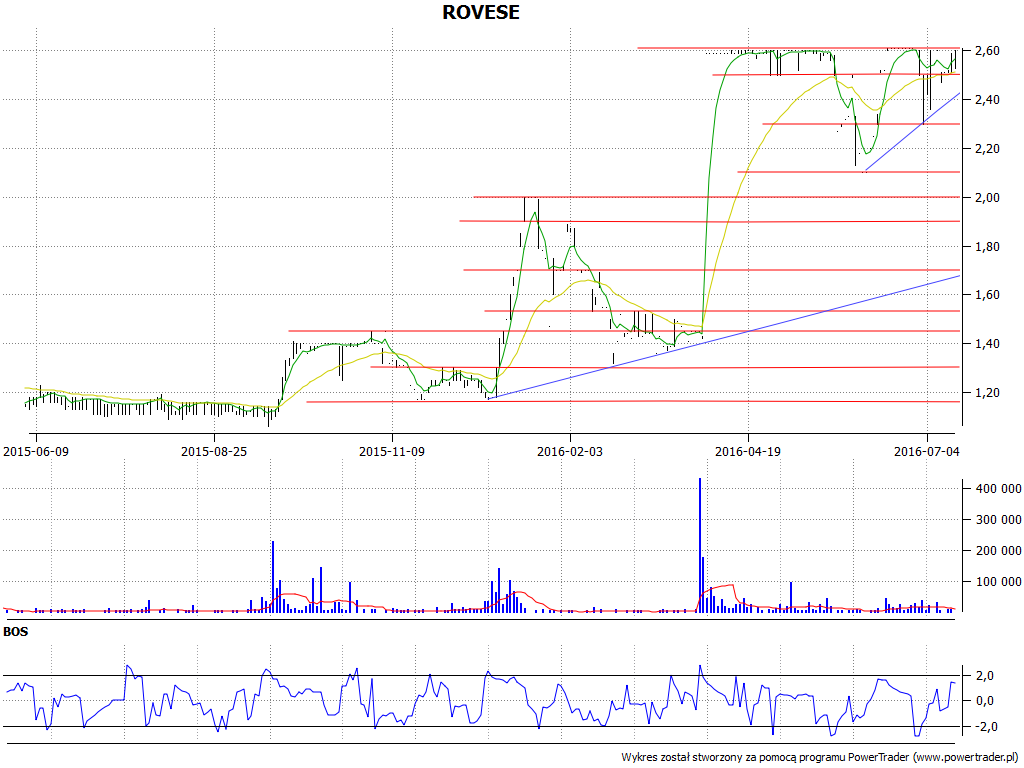Select the 2016-02-03 date label
The image size is (1024, 768).
click(570, 451)
